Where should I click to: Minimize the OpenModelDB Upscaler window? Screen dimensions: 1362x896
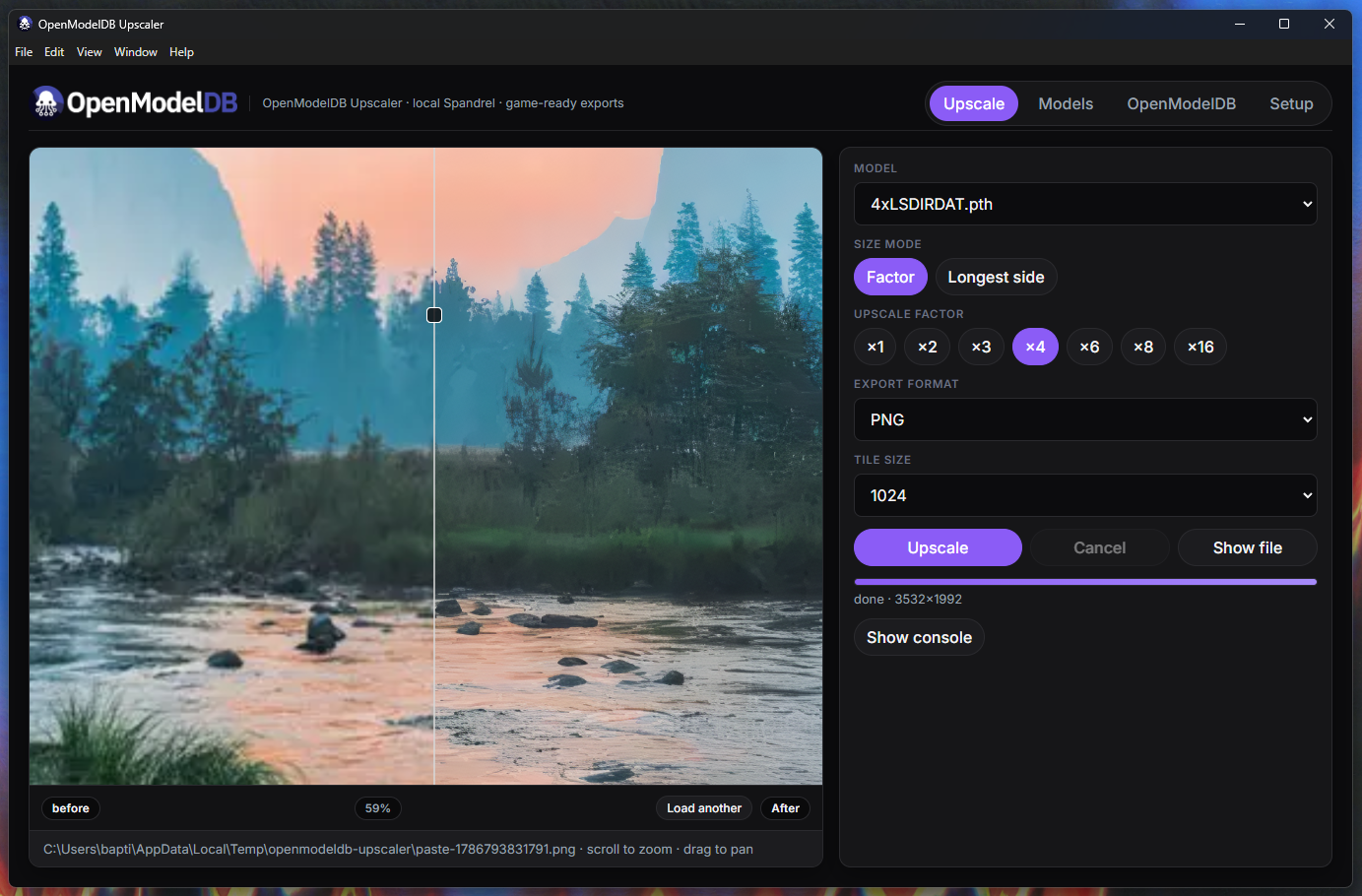click(x=1240, y=24)
